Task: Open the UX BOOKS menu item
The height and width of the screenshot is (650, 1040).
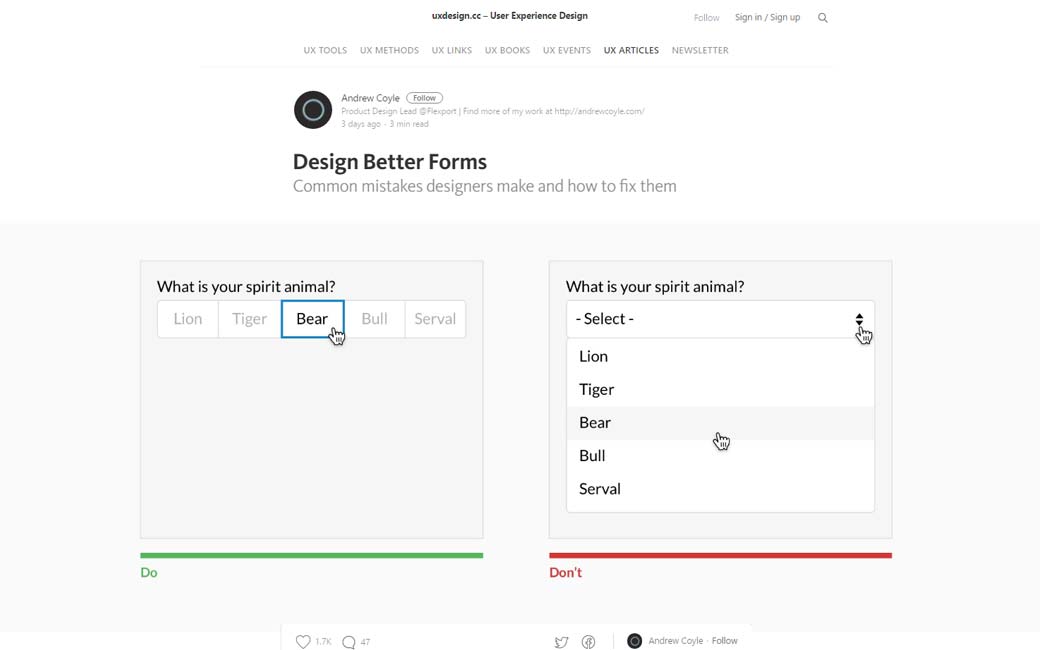Action: click(x=507, y=50)
